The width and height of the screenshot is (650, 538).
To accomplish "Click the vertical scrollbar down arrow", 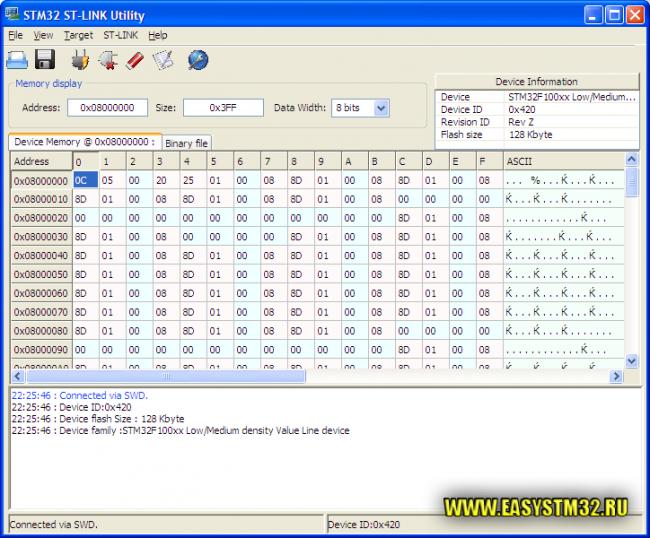I will pyautogui.click(x=631, y=361).
